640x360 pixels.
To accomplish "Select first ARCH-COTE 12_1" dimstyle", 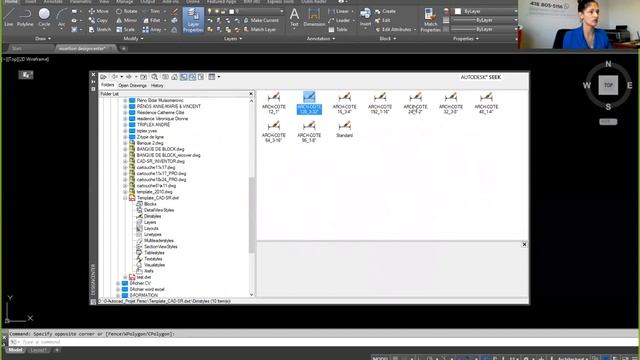I will (x=273, y=103).
